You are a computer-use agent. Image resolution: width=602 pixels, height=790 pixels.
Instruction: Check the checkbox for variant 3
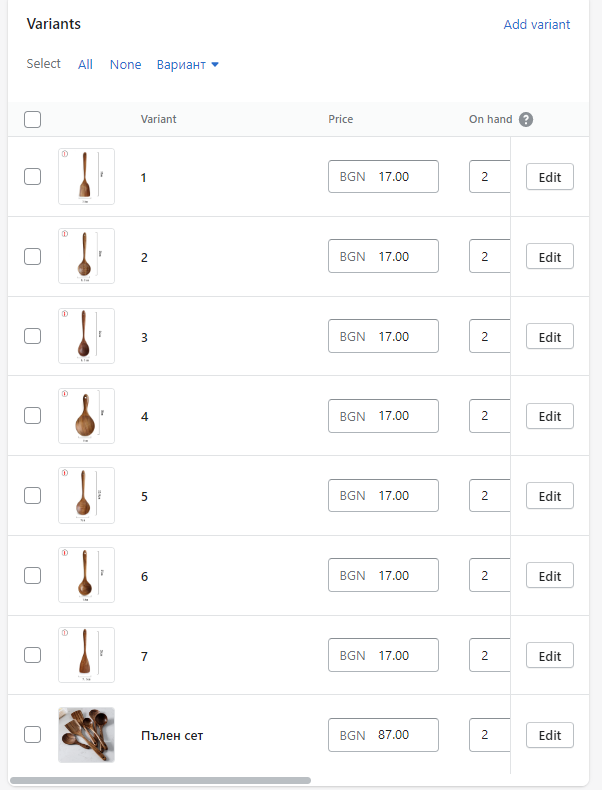point(33,336)
